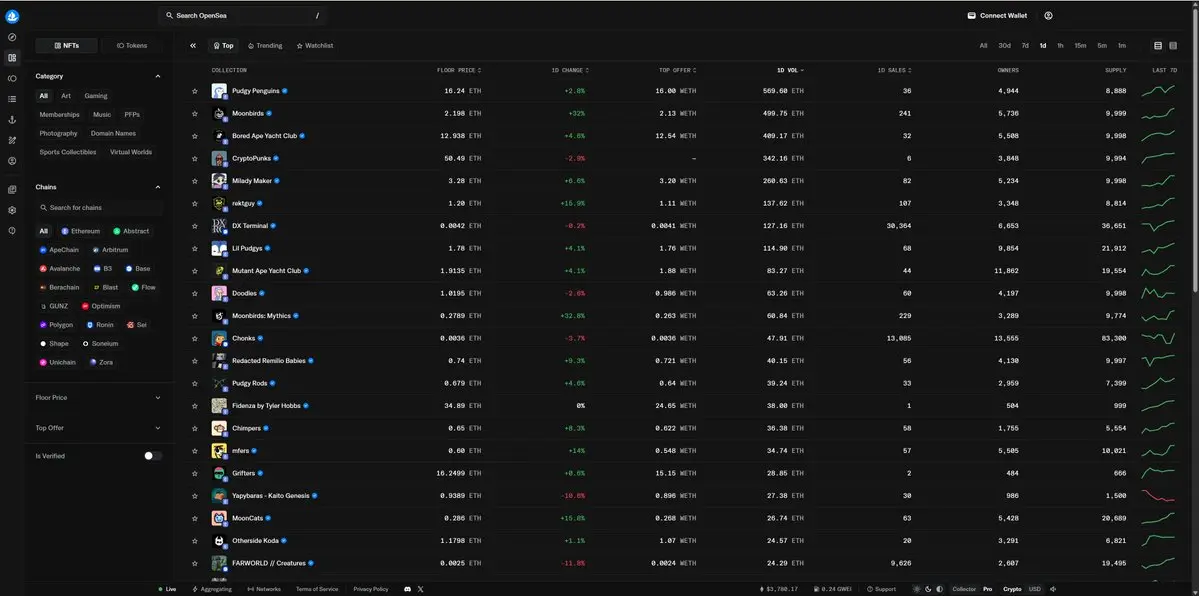Star mfers to watchlist
The width and height of the screenshot is (1199, 596).
point(195,451)
